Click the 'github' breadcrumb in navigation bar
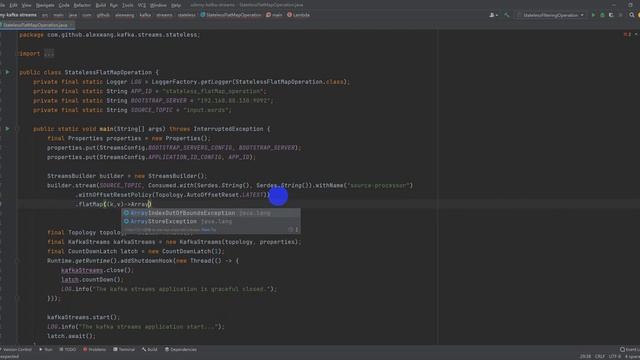Screen dimensions: 640x360 tap(103, 15)
